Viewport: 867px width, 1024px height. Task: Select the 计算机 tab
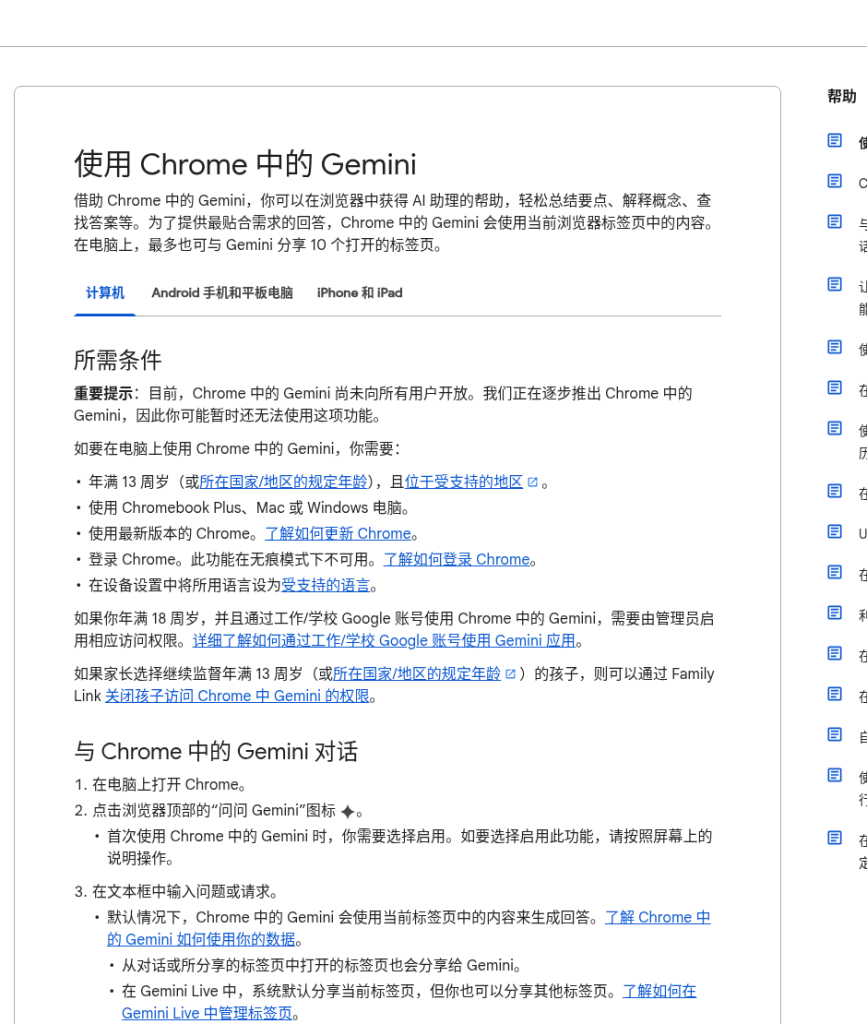(x=105, y=293)
